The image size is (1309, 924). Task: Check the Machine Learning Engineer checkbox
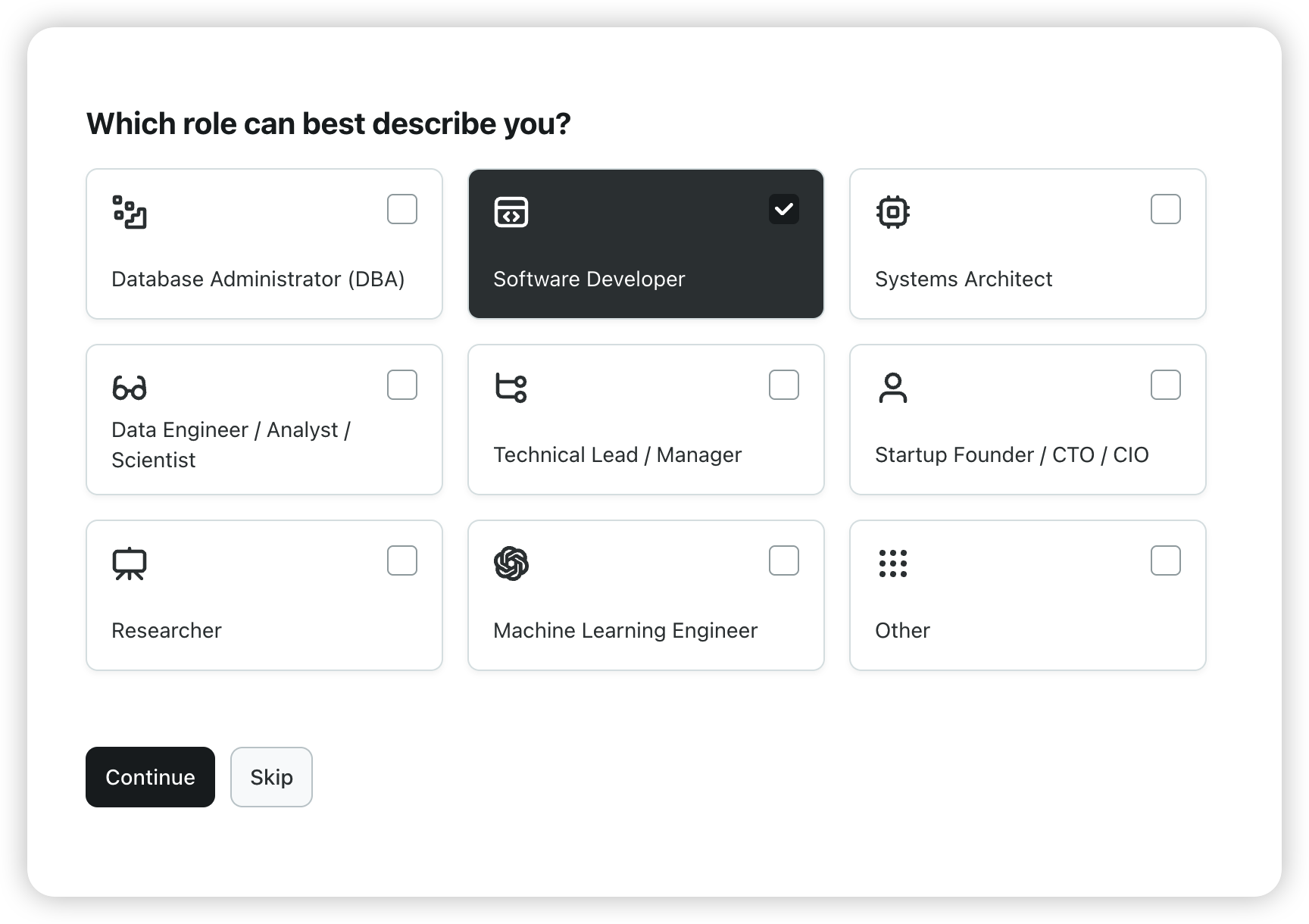point(784,560)
